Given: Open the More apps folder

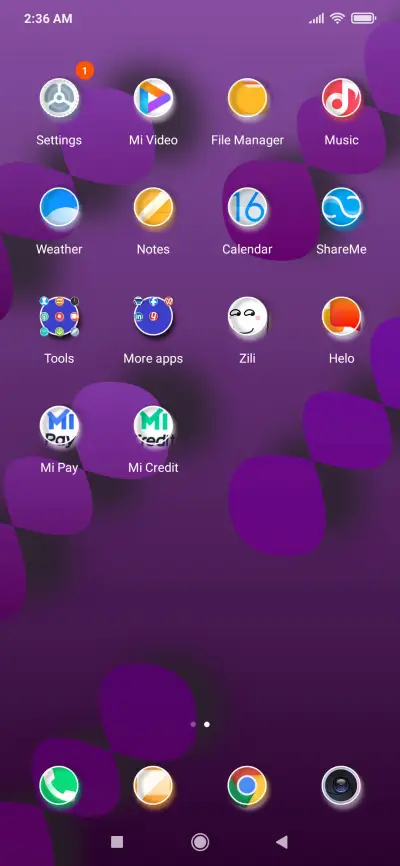Looking at the screenshot, I should pyautogui.click(x=153, y=316).
